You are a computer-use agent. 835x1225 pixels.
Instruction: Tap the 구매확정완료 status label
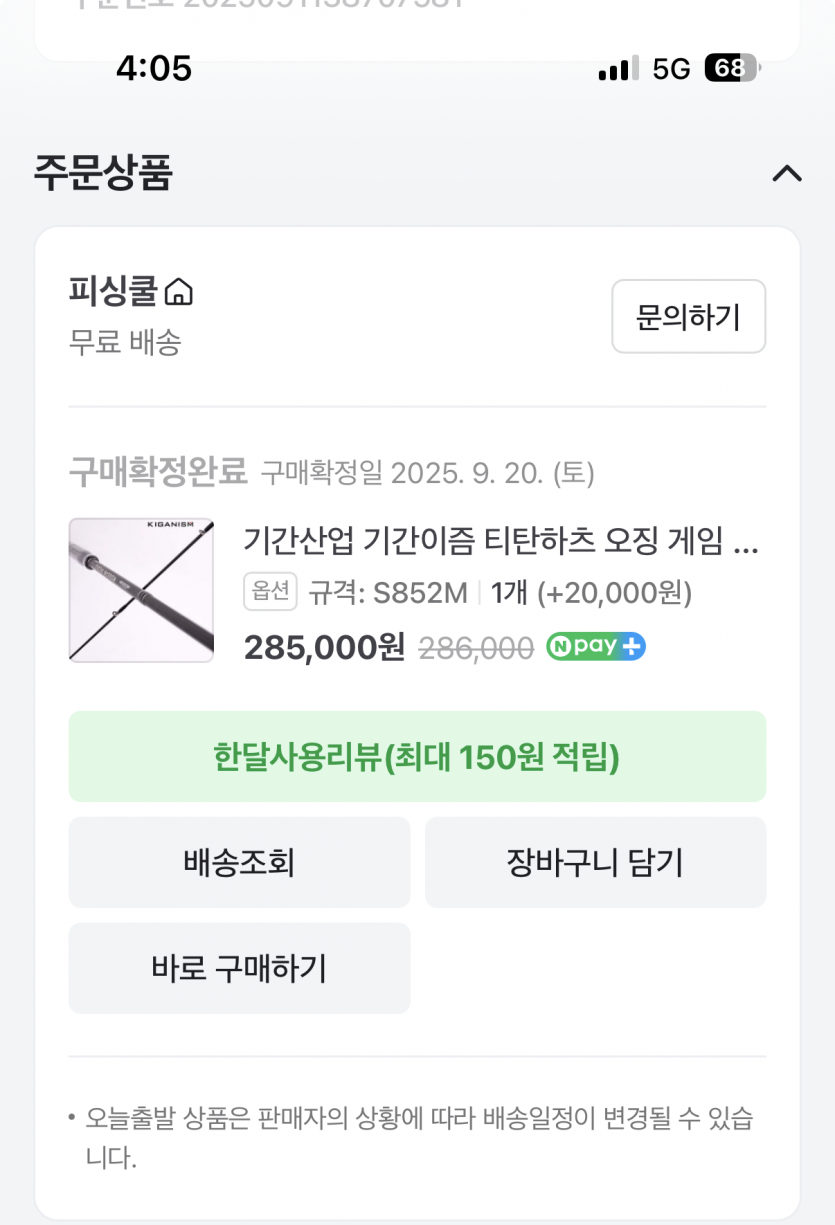[158, 471]
